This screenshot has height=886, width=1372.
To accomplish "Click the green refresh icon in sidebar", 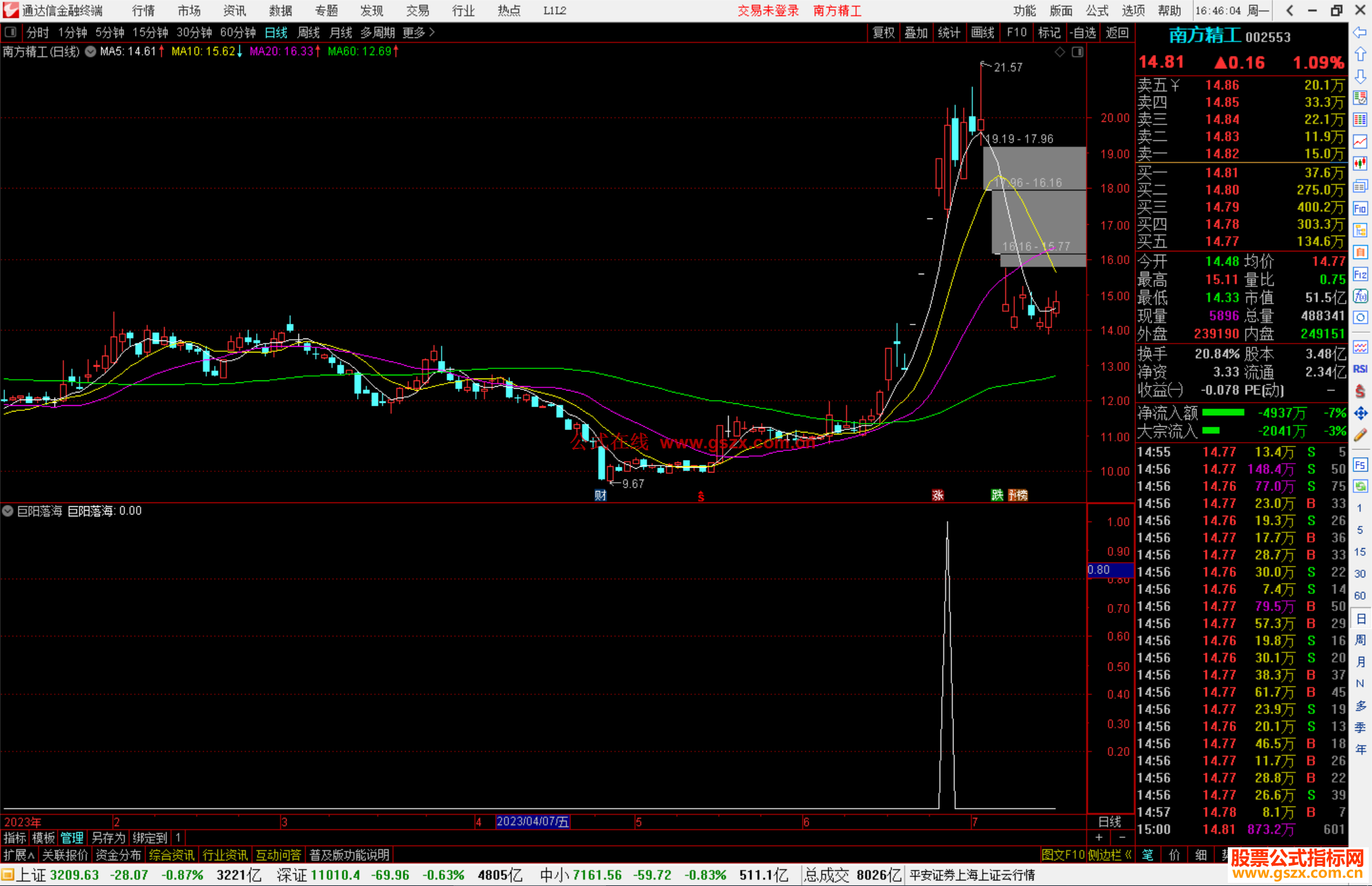I will [x=1360, y=487].
